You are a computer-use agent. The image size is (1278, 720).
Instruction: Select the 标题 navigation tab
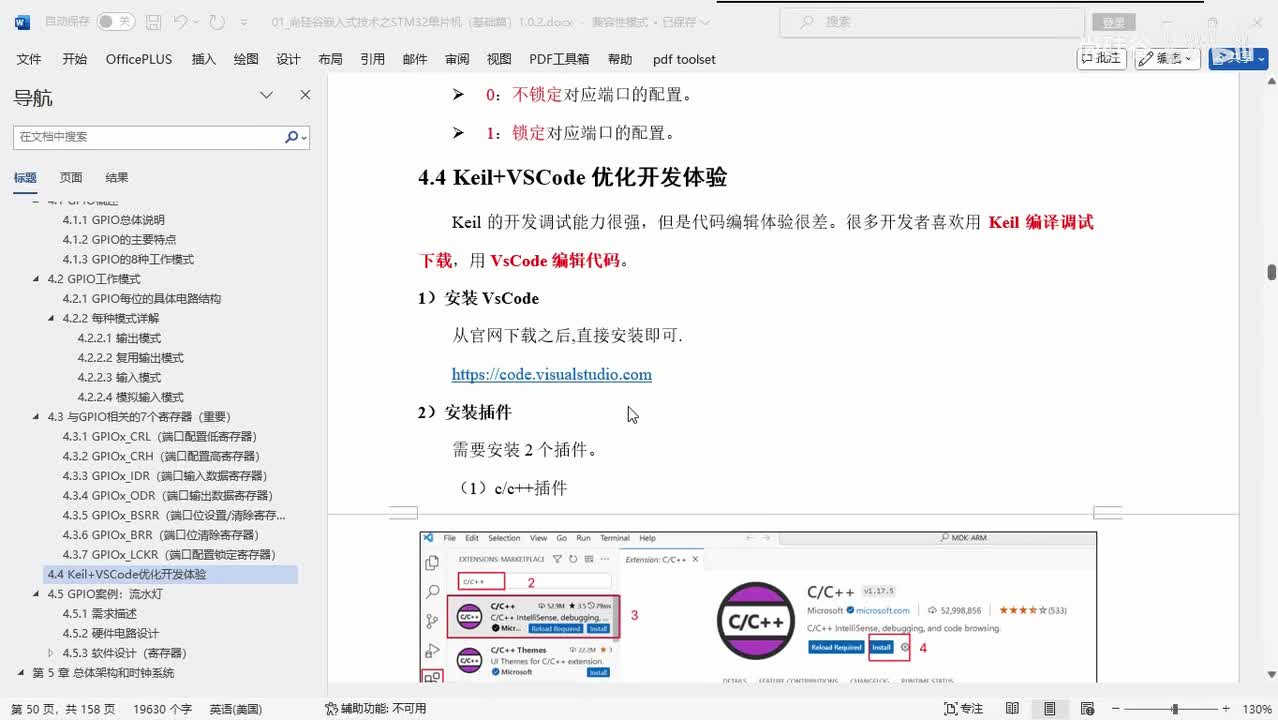tap(25, 178)
